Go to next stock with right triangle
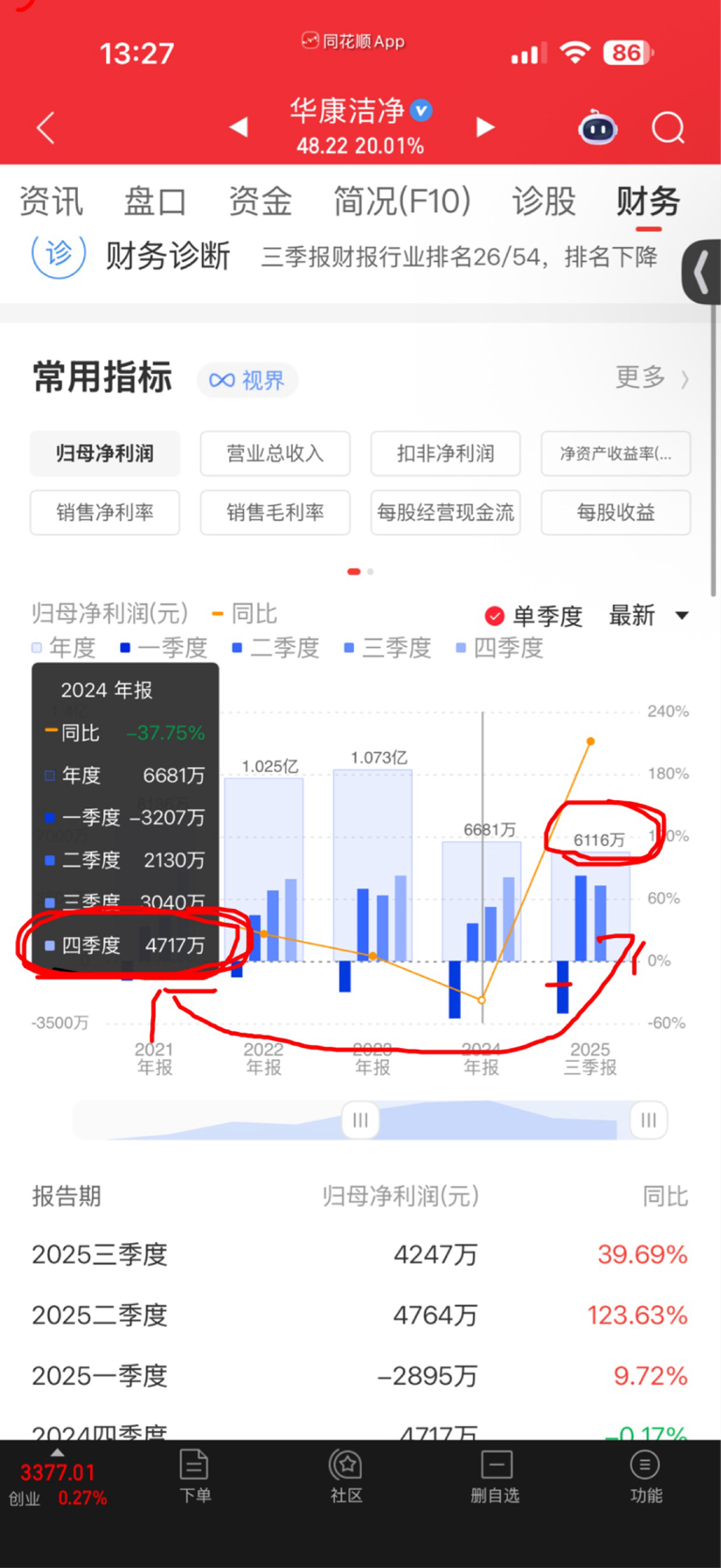Screen dimensions: 721x1568 pyautogui.click(x=484, y=127)
